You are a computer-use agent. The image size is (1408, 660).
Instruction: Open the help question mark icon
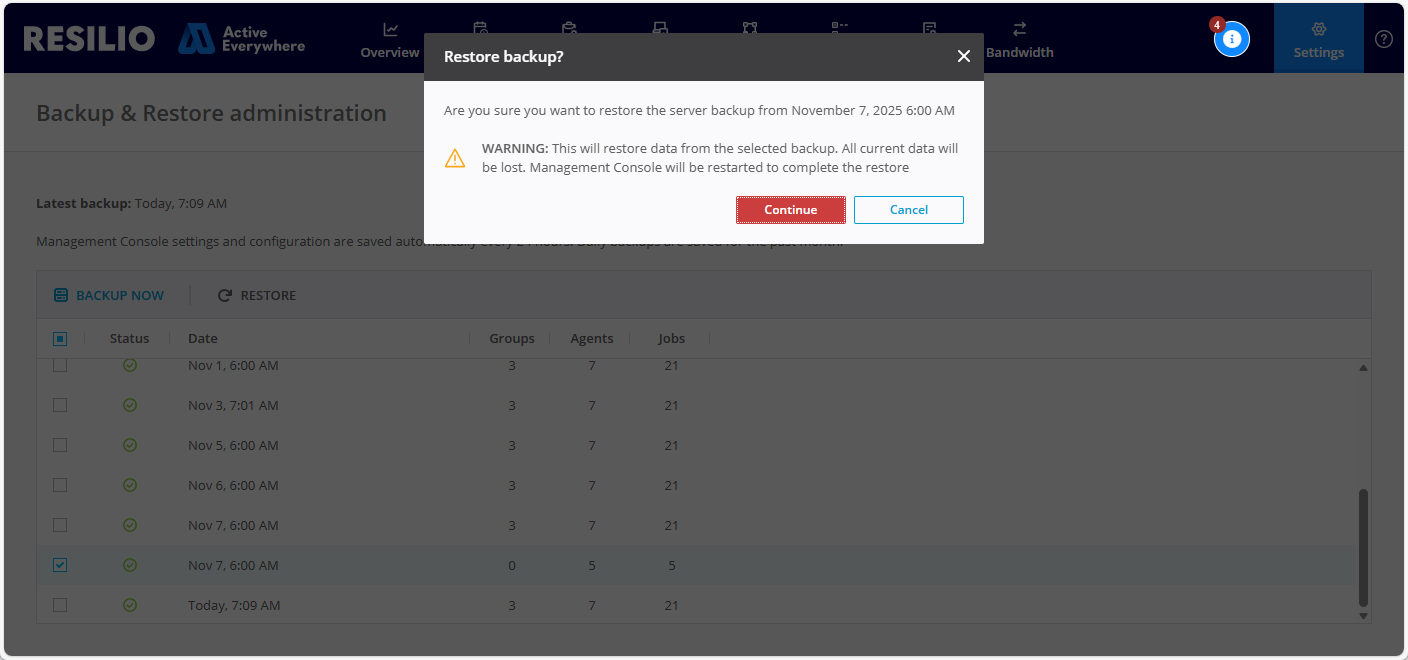click(x=1384, y=39)
